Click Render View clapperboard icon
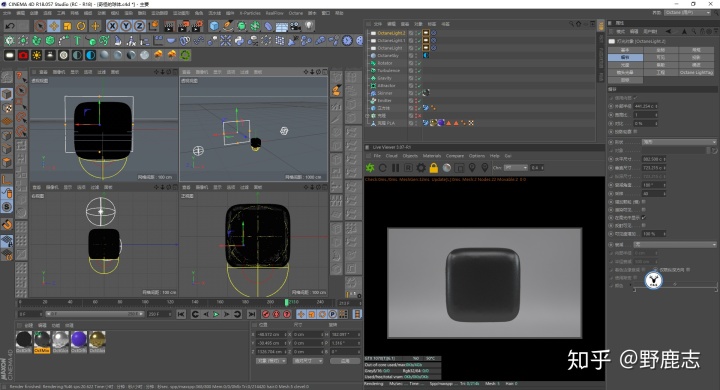The width and height of the screenshot is (720, 390). (169, 26)
